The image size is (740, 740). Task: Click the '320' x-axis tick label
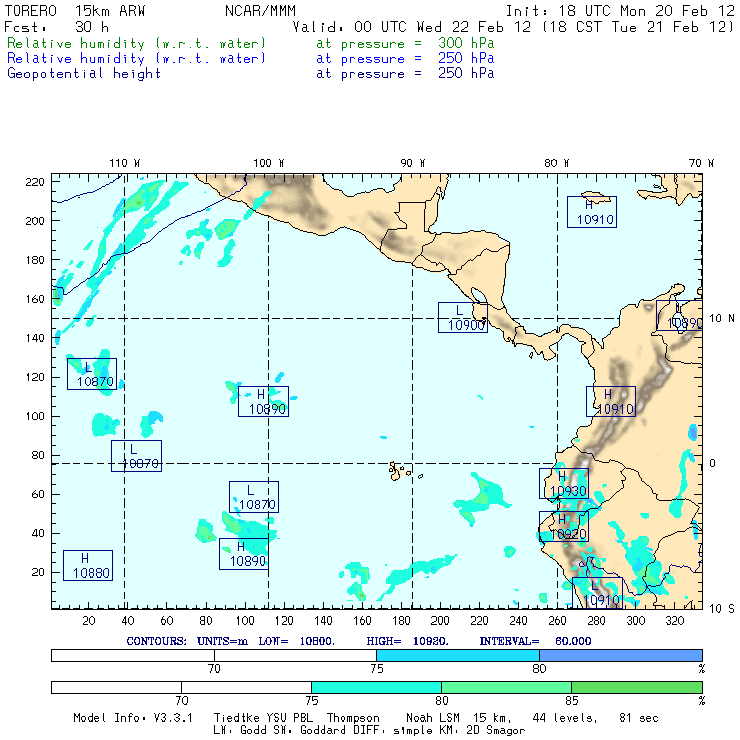[674, 621]
